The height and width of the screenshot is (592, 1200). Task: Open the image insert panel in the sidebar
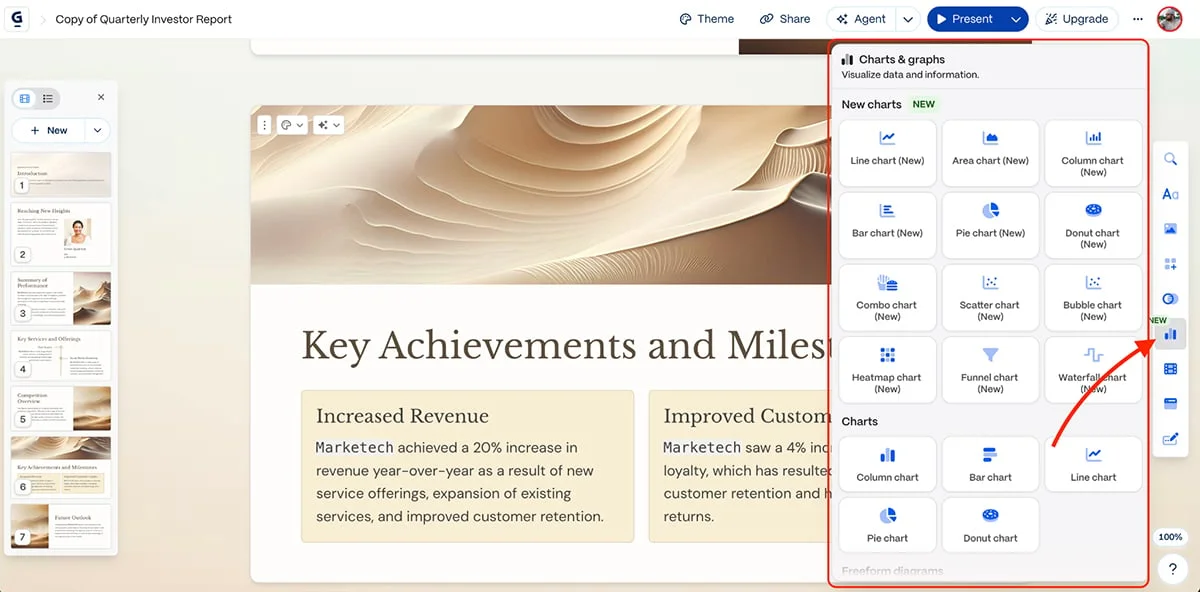coord(1170,229)
